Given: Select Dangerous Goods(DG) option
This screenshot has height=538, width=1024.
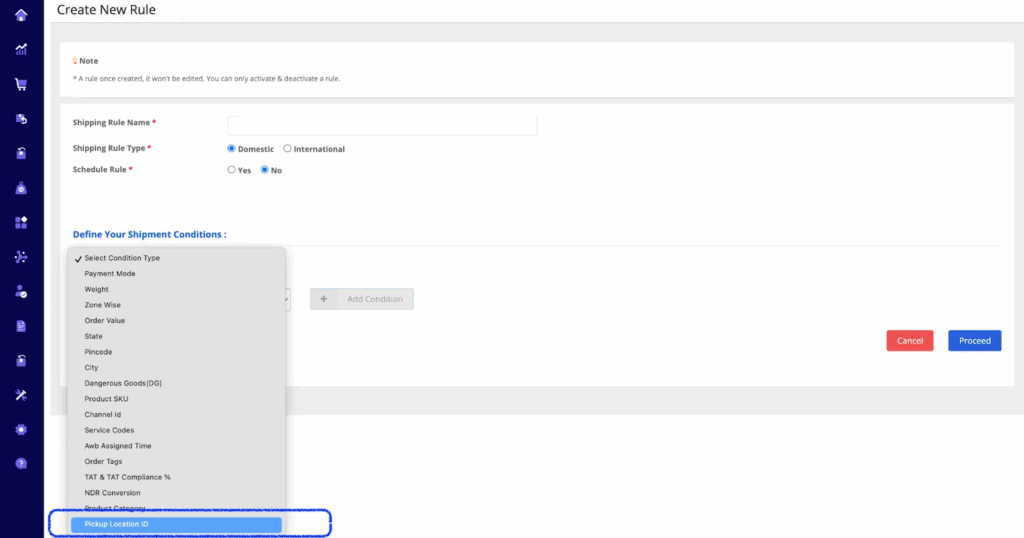Looking at the screenshot, I should pos(123,383).
